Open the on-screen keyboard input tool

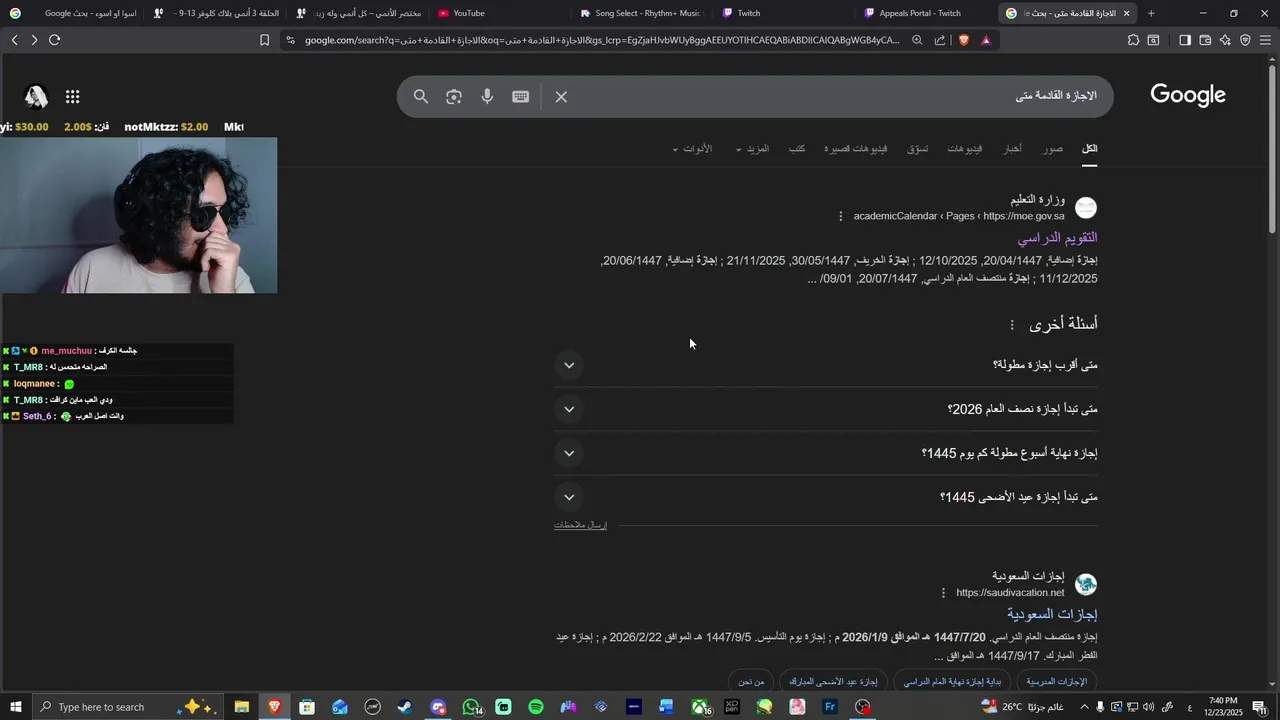(x=521, y=97)
